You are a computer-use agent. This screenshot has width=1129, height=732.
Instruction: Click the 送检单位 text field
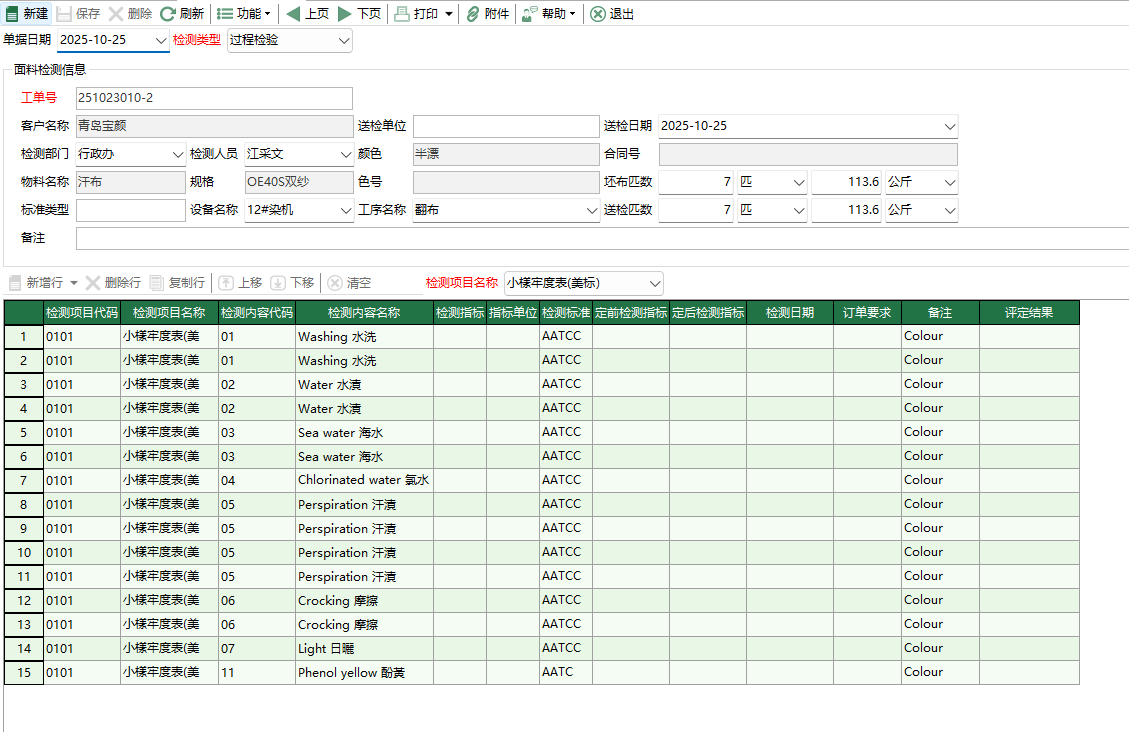(x=504, y=126)
